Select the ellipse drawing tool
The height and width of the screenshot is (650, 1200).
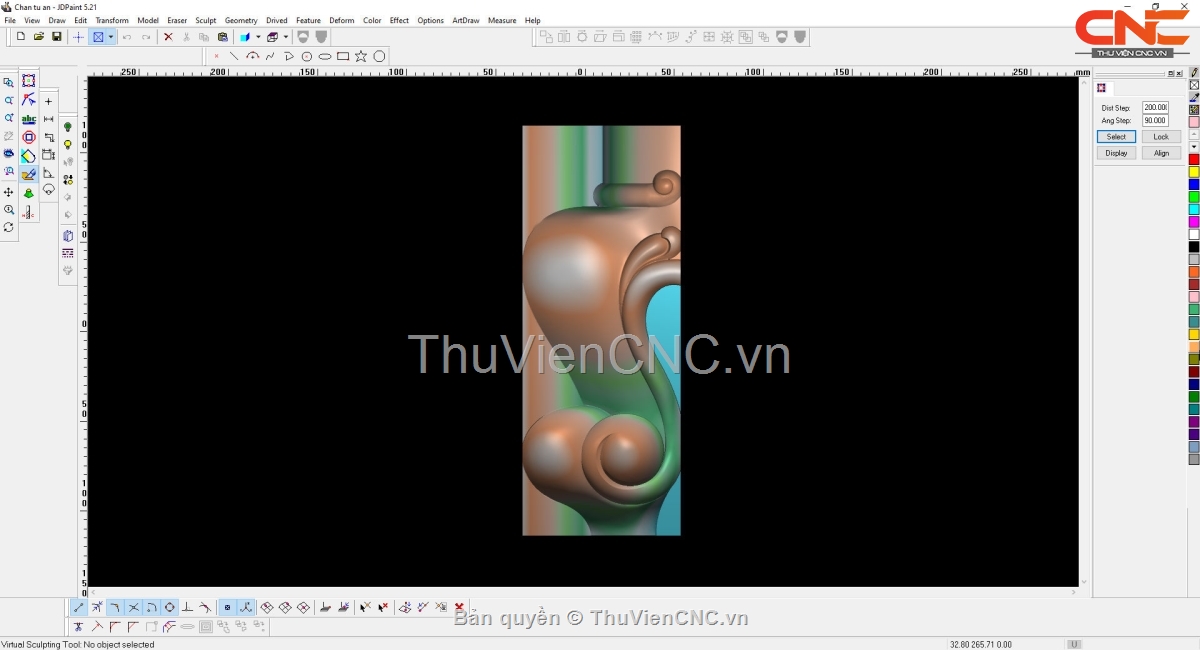click(x=325, y=57)
